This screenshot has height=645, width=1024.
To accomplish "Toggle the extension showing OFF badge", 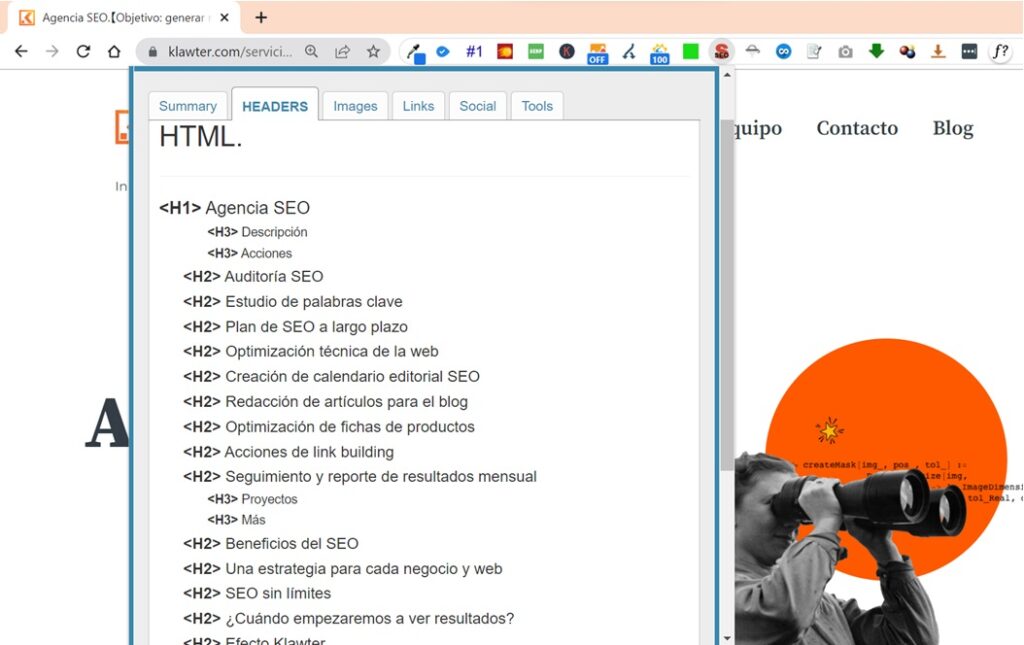I will 597,53.
